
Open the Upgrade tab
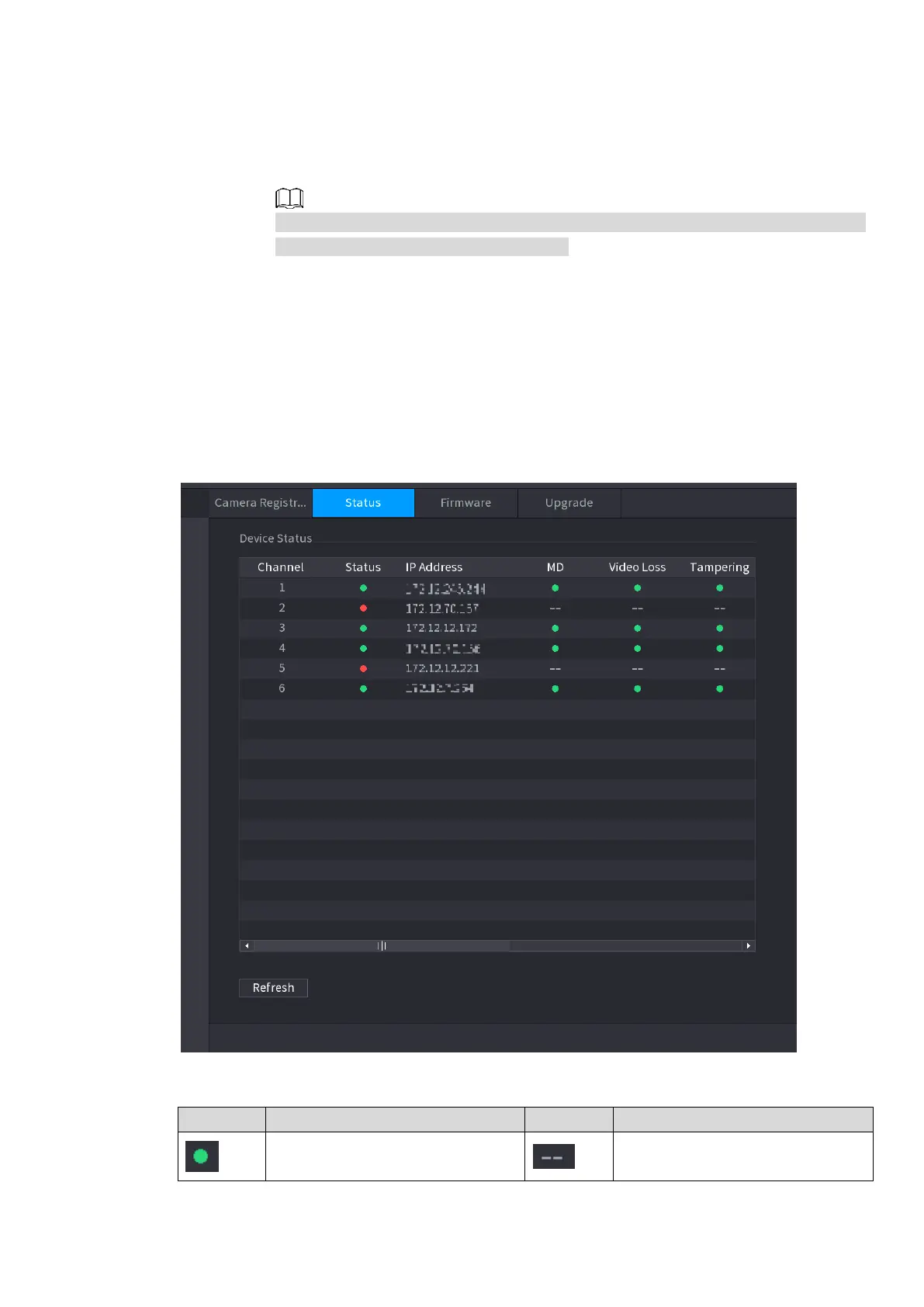569,503
